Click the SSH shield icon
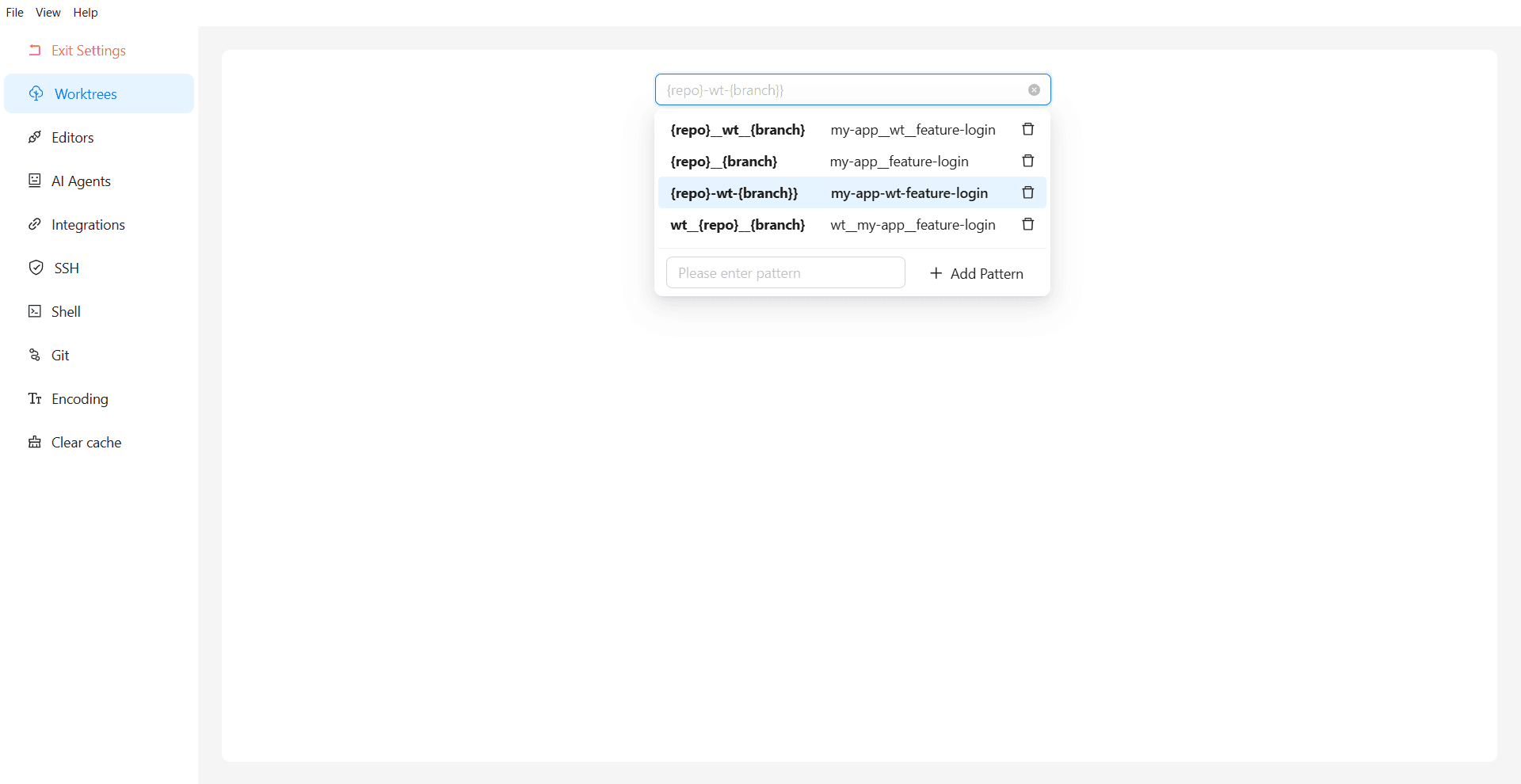This screenshot has width=1521, height=784. coord(36,268)
